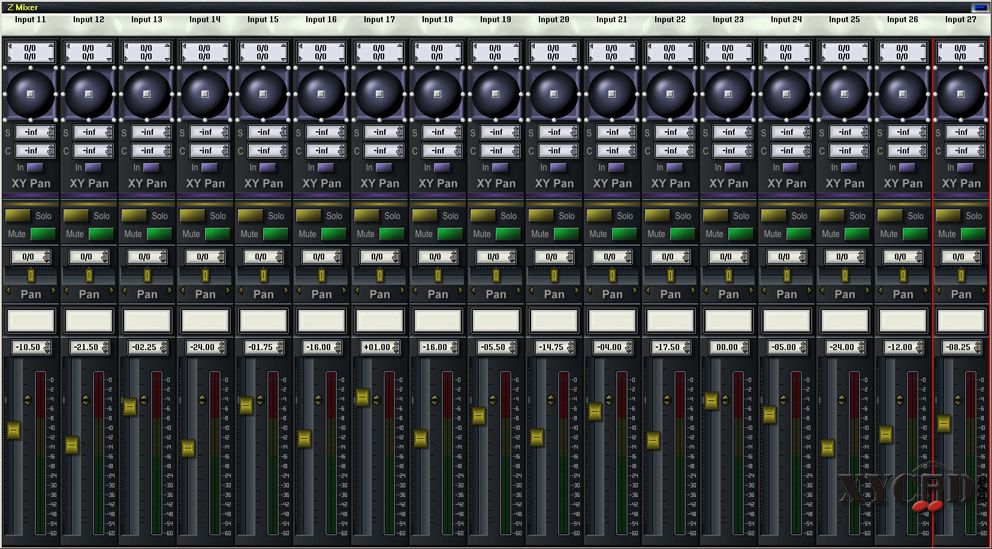Click the XY pan center handle on Input 18
This screenshot has width=992, height=549.
(x=438, y=94)
